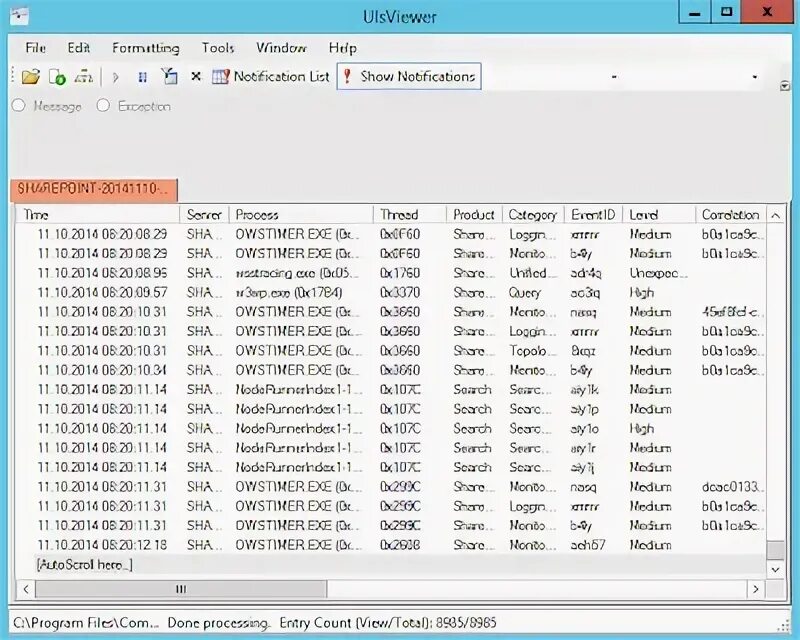Minimize the UlsViewer window

(x=694, y=12)
